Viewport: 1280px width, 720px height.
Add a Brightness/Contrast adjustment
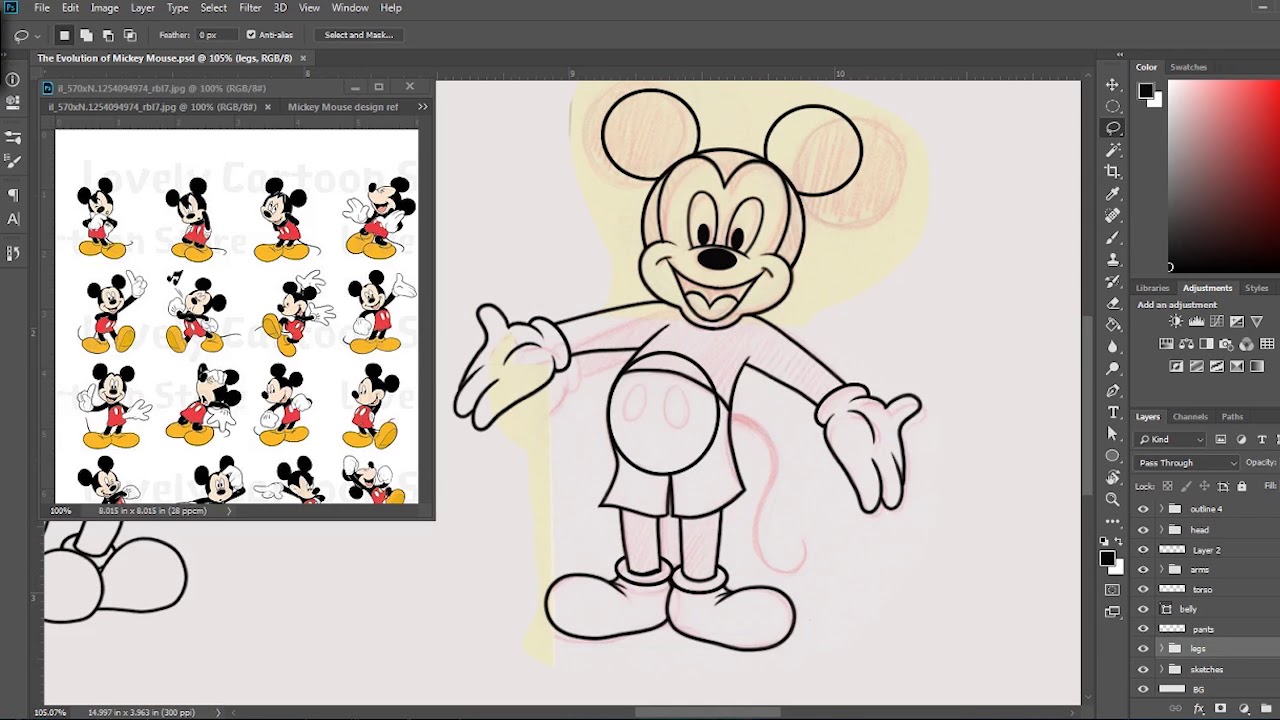click(x=1176, y=322)
